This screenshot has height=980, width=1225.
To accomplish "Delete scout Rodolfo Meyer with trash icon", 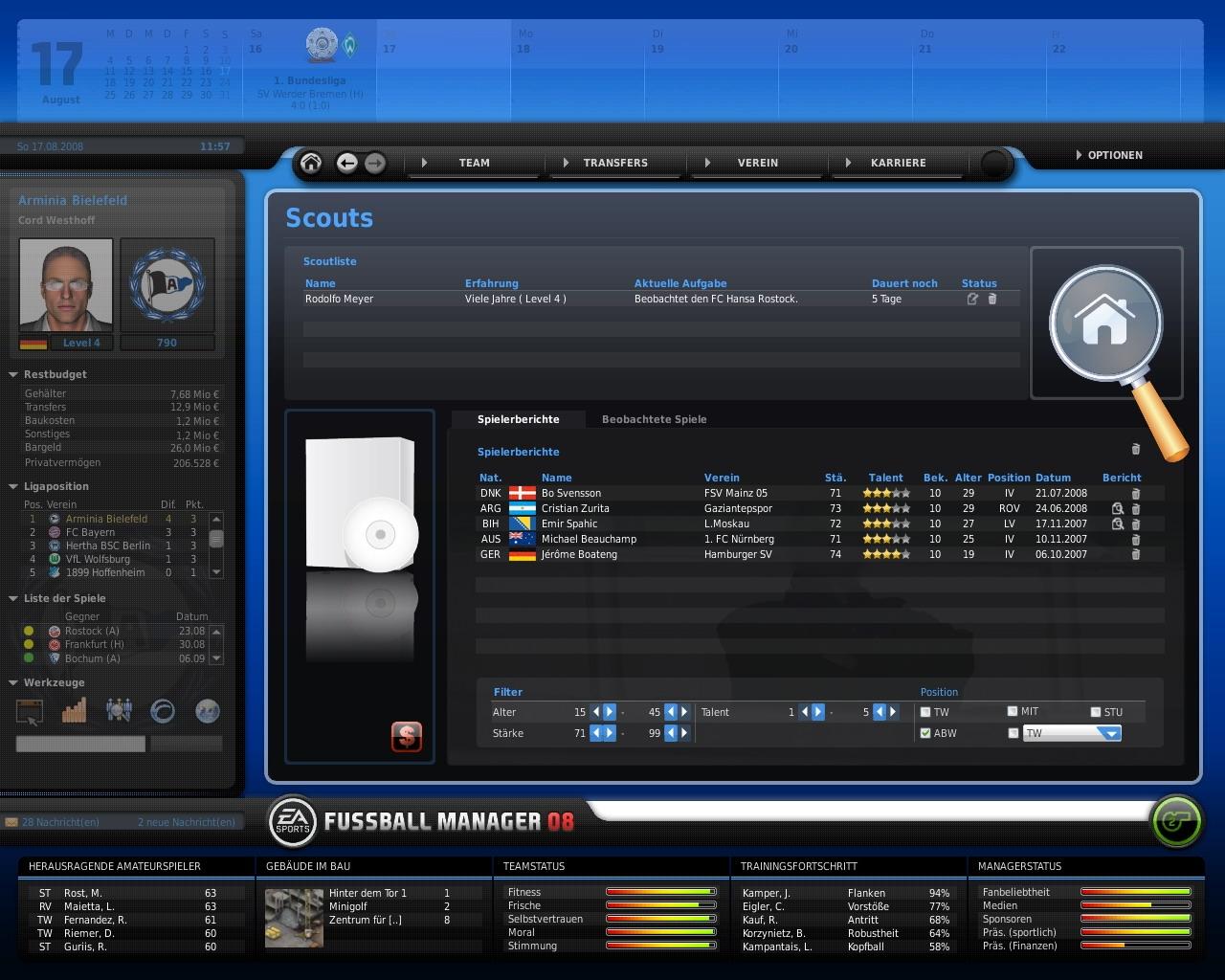I will pyautogui.click(x=992, y=299).
